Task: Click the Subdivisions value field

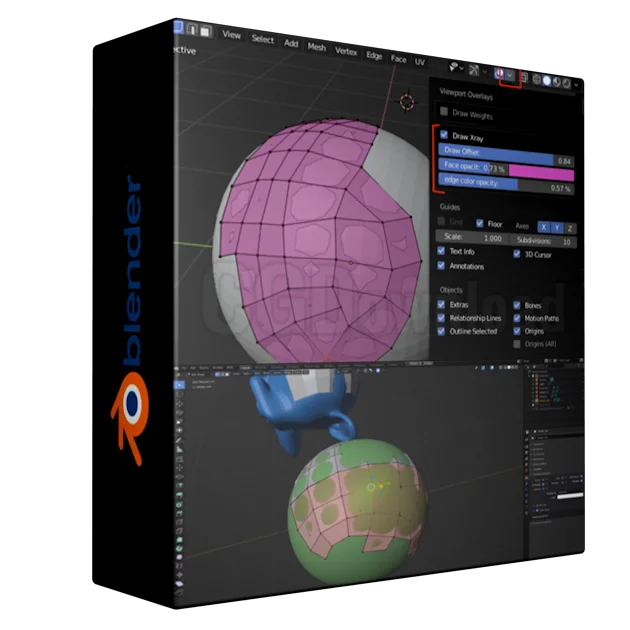Action: [x=544, y=241]
